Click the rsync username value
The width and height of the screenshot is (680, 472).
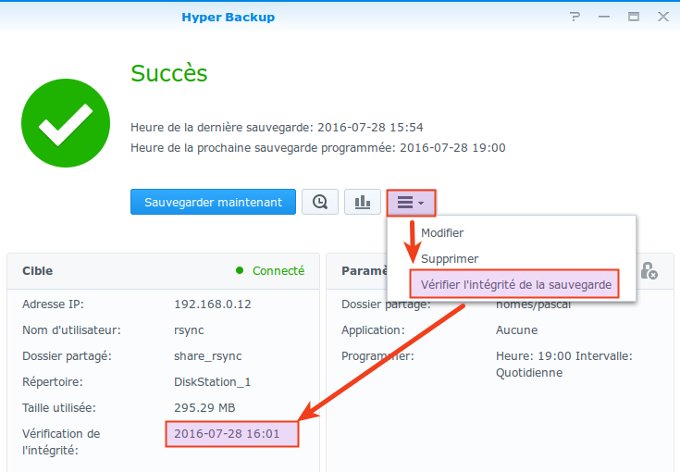[x=189, y=330]
